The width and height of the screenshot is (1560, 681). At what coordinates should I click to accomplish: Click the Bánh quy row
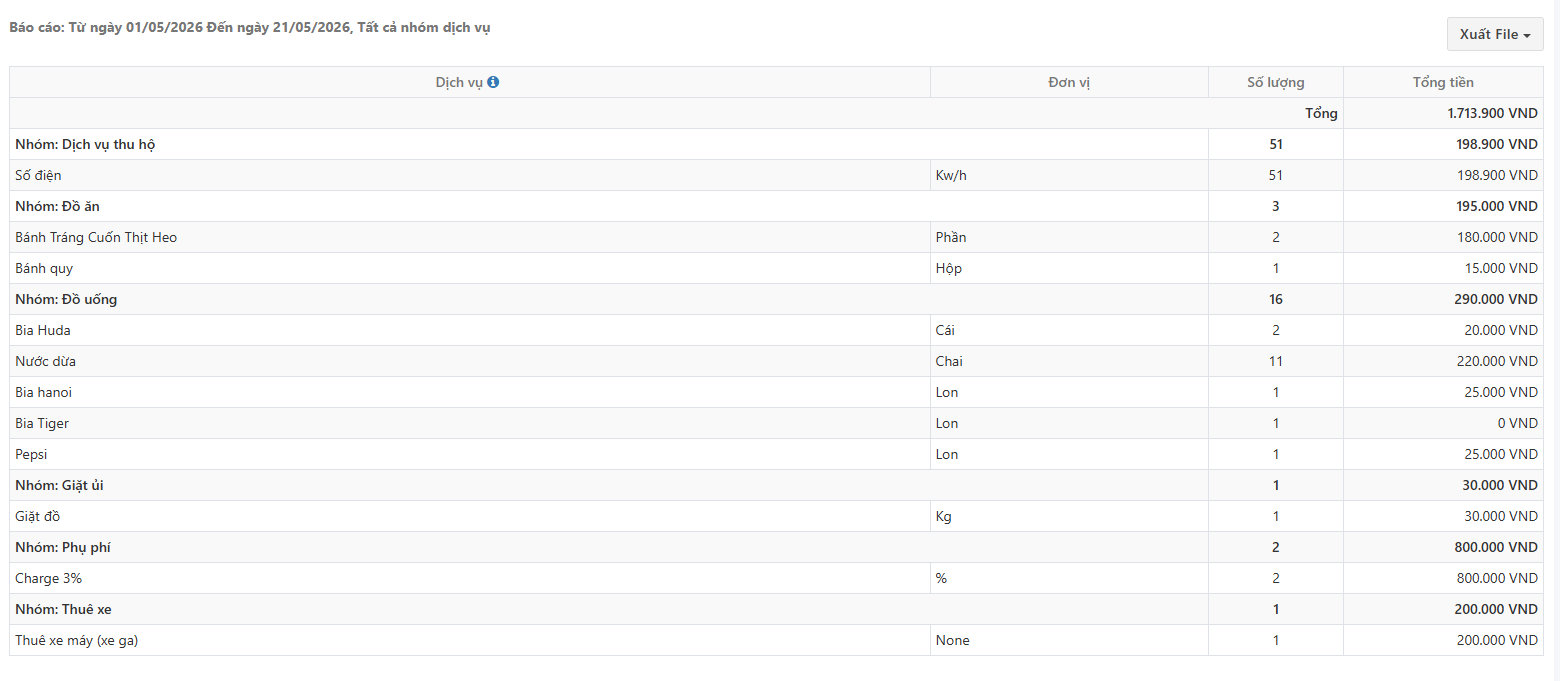click(777, 268)
